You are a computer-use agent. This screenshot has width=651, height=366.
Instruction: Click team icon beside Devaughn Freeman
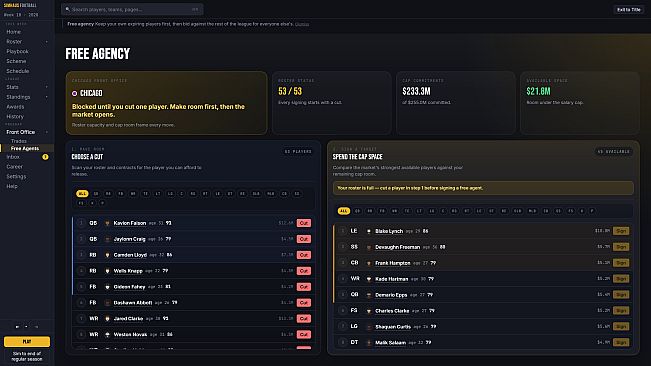point(369,247)
